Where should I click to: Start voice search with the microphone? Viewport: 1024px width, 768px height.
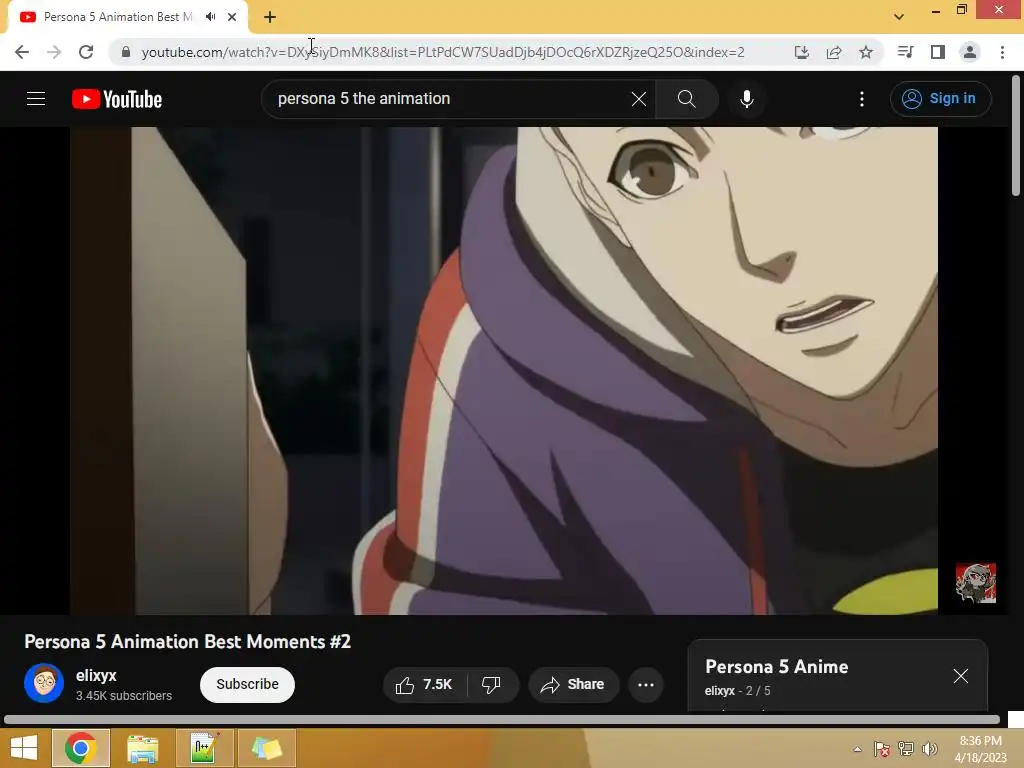pyautogui.click(x=747, y=99)
